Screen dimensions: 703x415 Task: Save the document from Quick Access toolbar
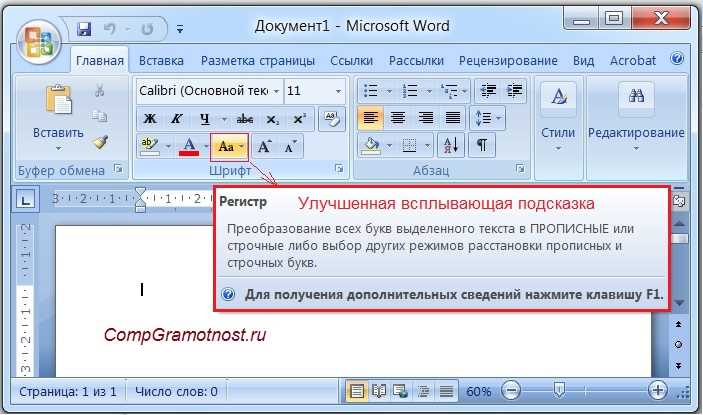[84, 26]
